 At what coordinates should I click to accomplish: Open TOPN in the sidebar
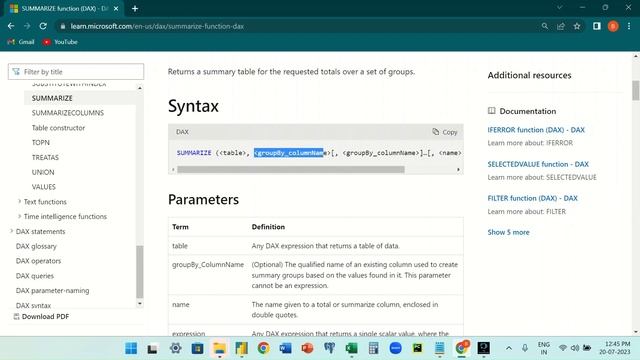point(41,142)
